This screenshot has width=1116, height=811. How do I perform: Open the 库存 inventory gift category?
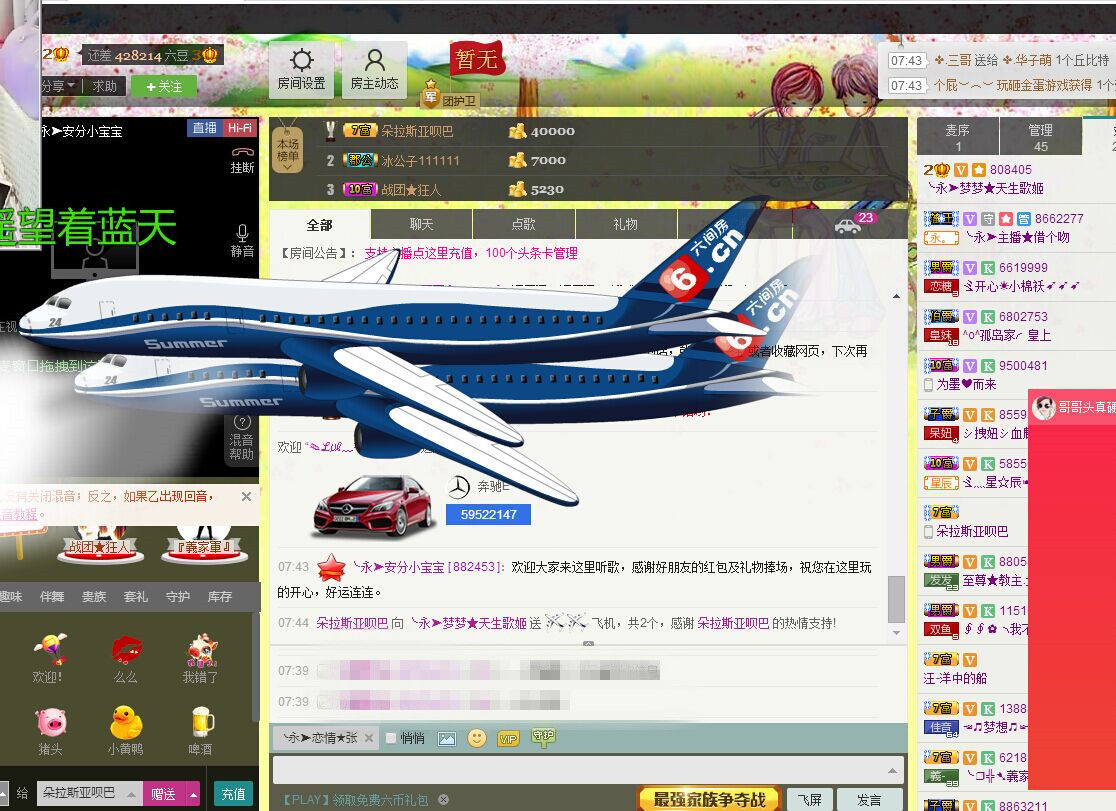click(x=219, y=596)
